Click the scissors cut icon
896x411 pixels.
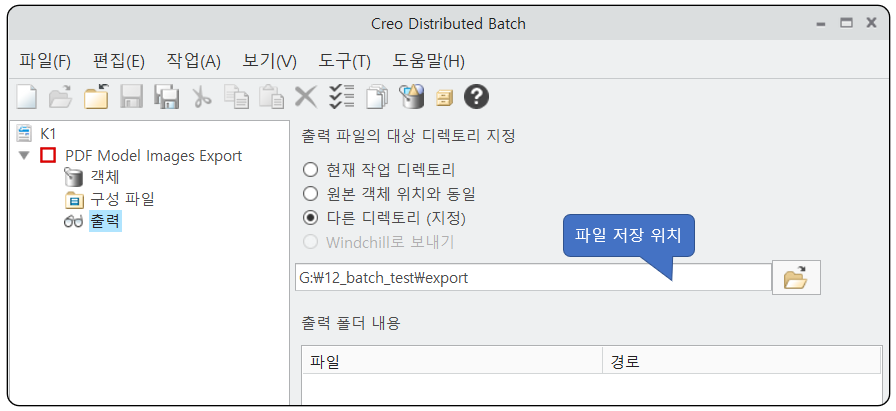pyautogui.click(x=201, y=97)
